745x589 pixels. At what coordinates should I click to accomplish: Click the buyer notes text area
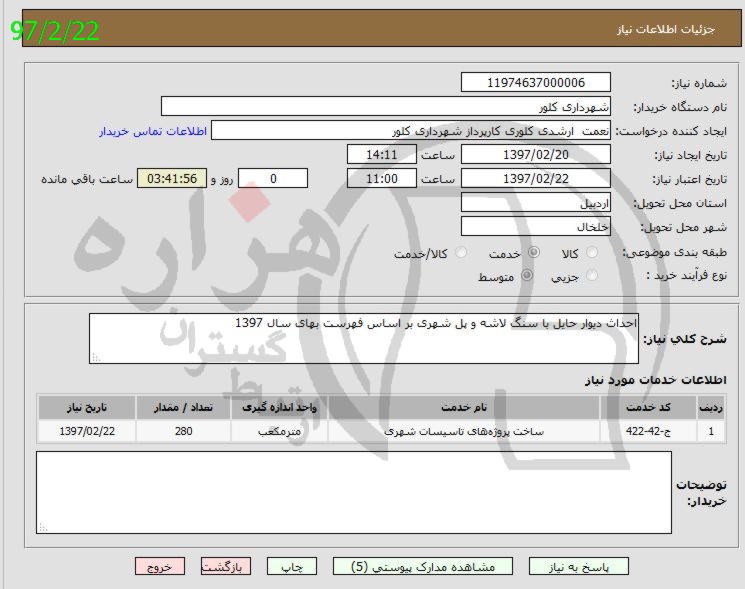point(354,493)
